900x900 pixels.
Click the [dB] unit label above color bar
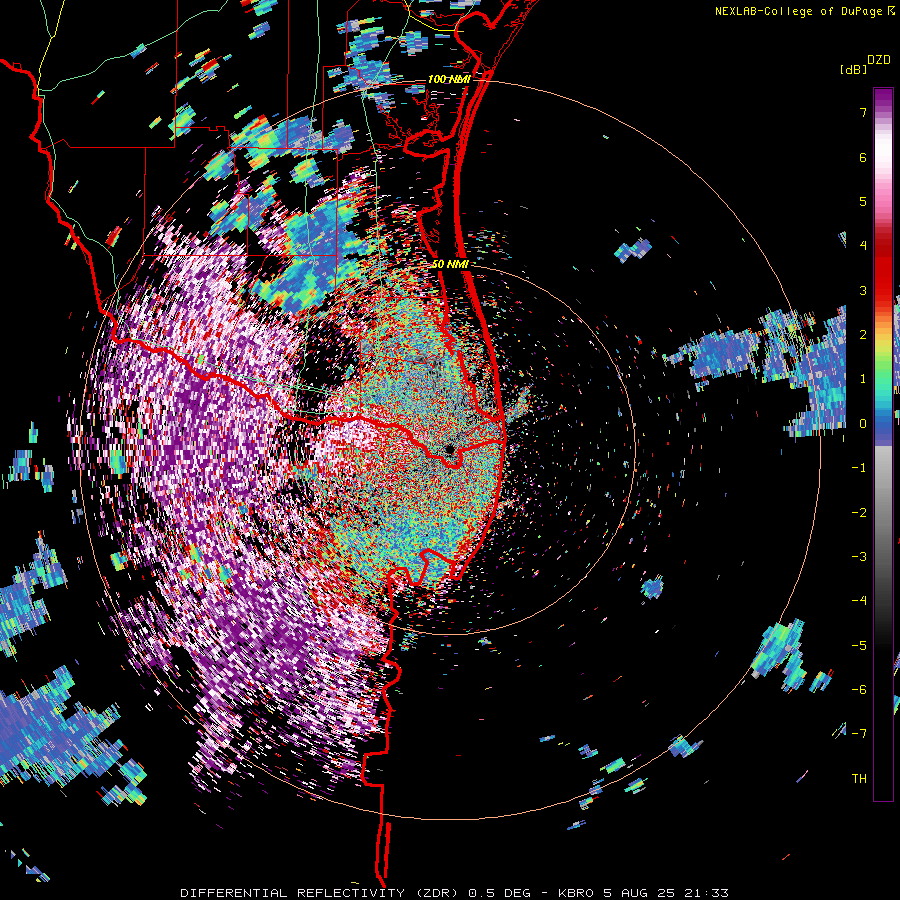coord(854,69)
